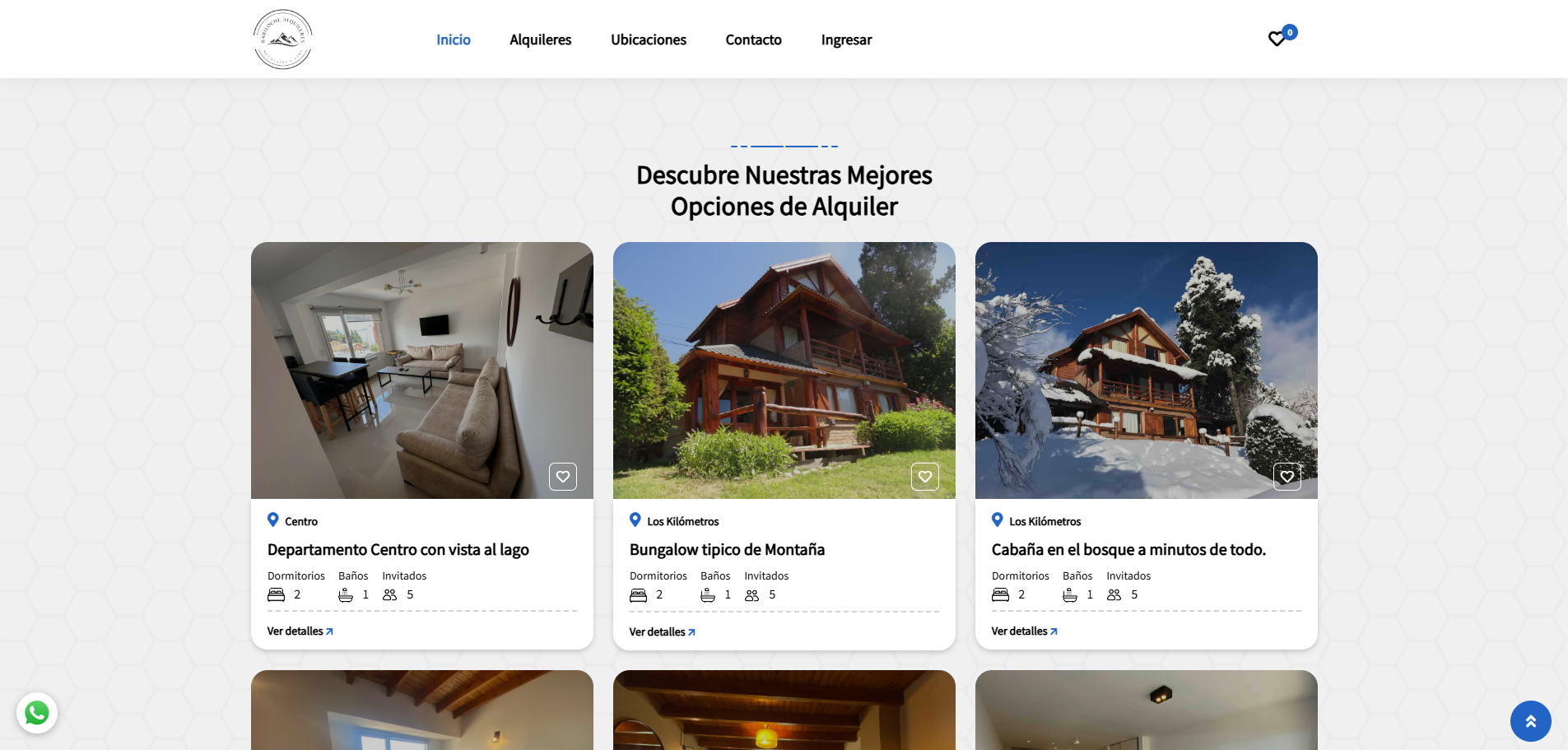The width and height of the screenshot is (1568, 750).
Task: View details of Departamento Centro listing
Action: (x=300, y=631)
